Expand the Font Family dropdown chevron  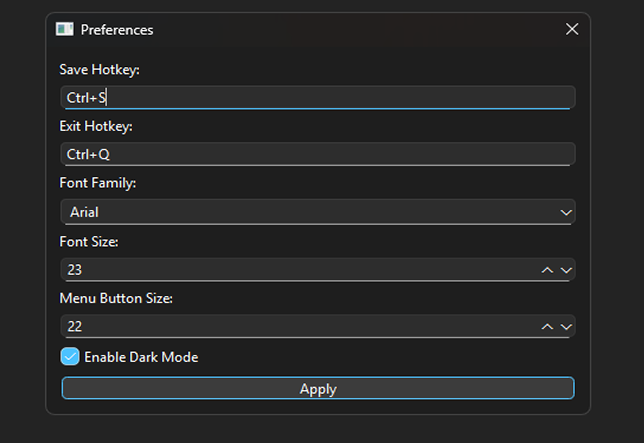coord(566,212)
